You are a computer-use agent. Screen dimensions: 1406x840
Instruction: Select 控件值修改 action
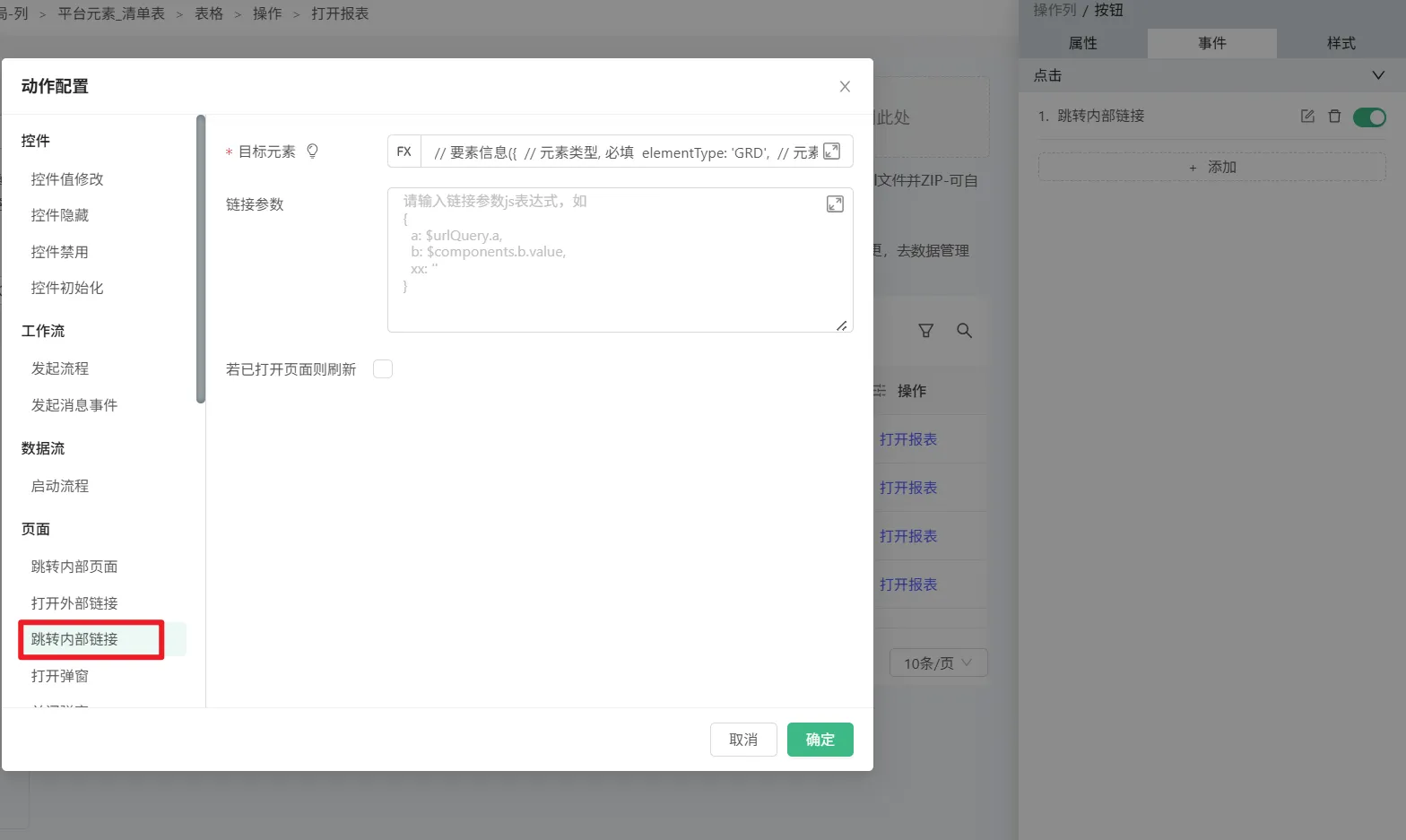(x=67, y=179)
